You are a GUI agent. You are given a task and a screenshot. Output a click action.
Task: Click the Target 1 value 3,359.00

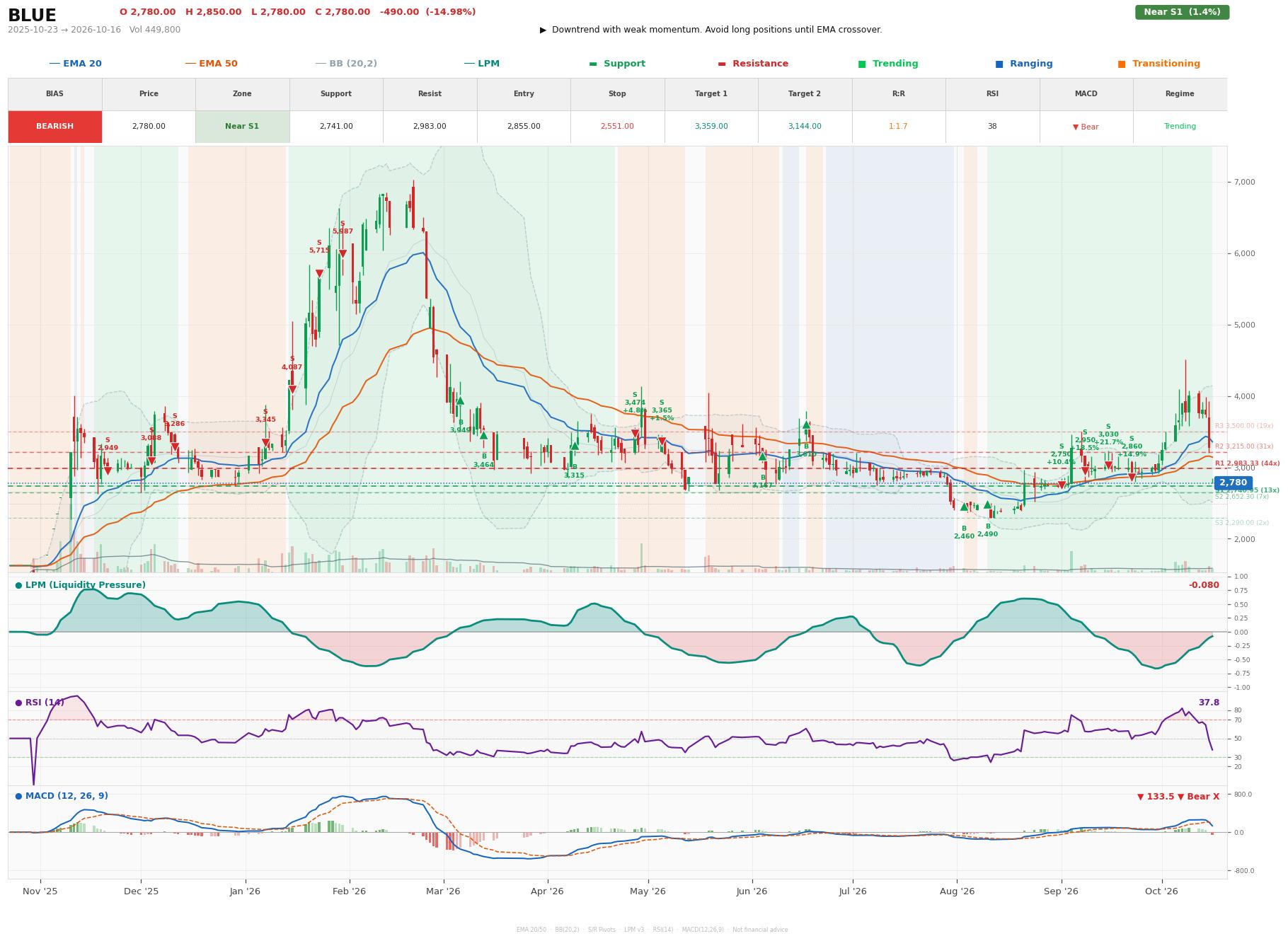tap(711, 127)
